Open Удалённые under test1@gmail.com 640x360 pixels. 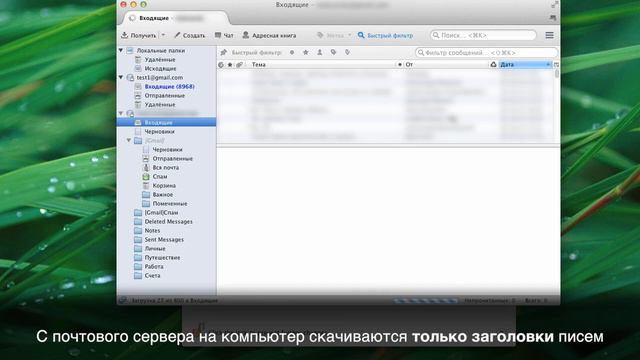click(160, 104)
